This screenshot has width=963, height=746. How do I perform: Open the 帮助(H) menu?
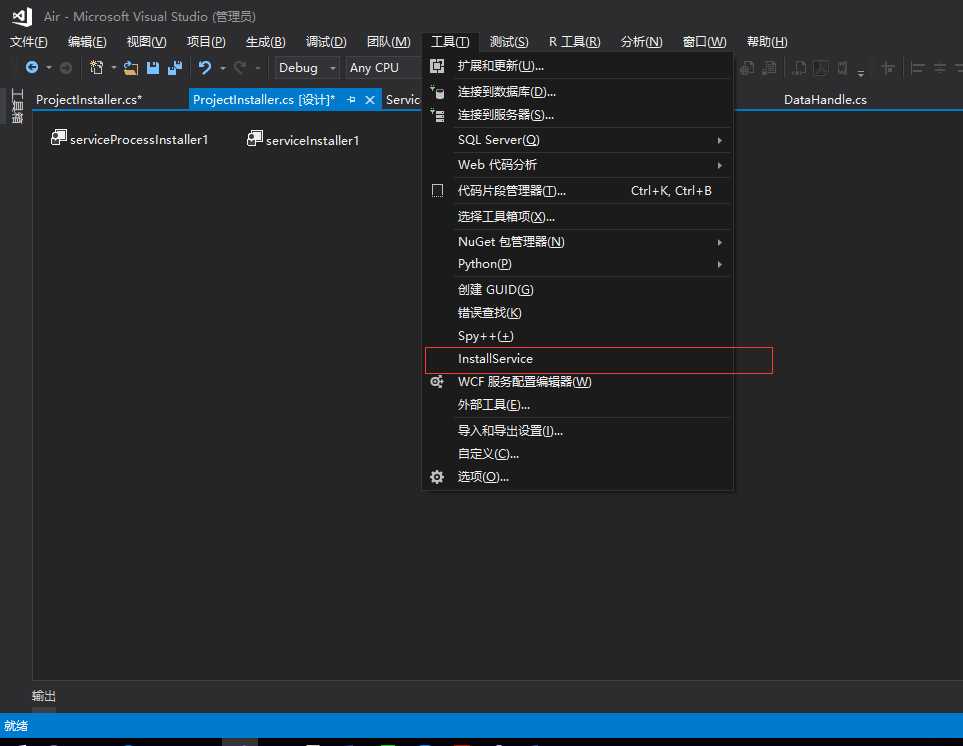[767, 42]
